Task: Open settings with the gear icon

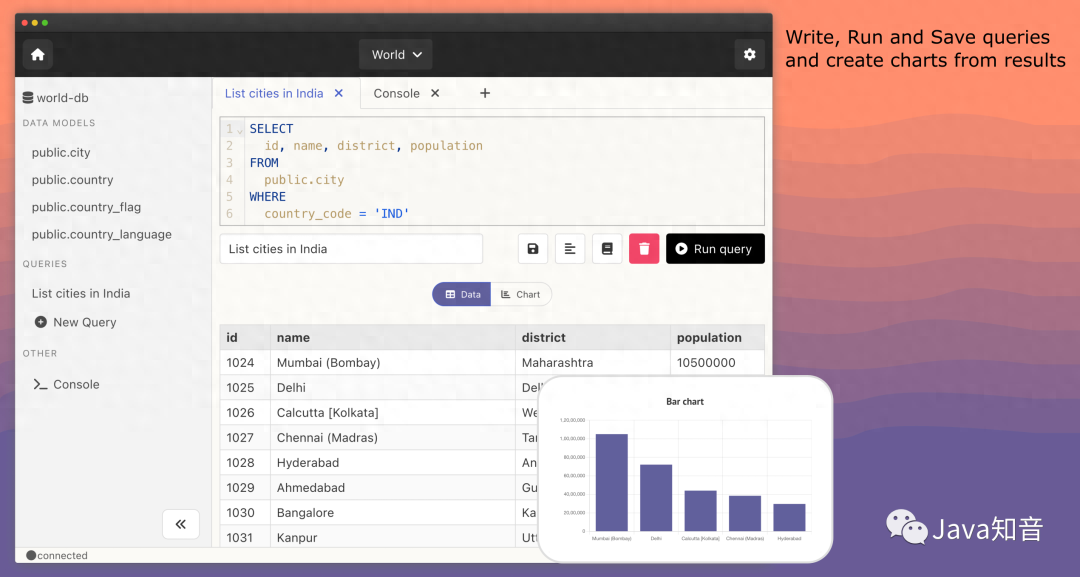Action: [x=749, y=55]
